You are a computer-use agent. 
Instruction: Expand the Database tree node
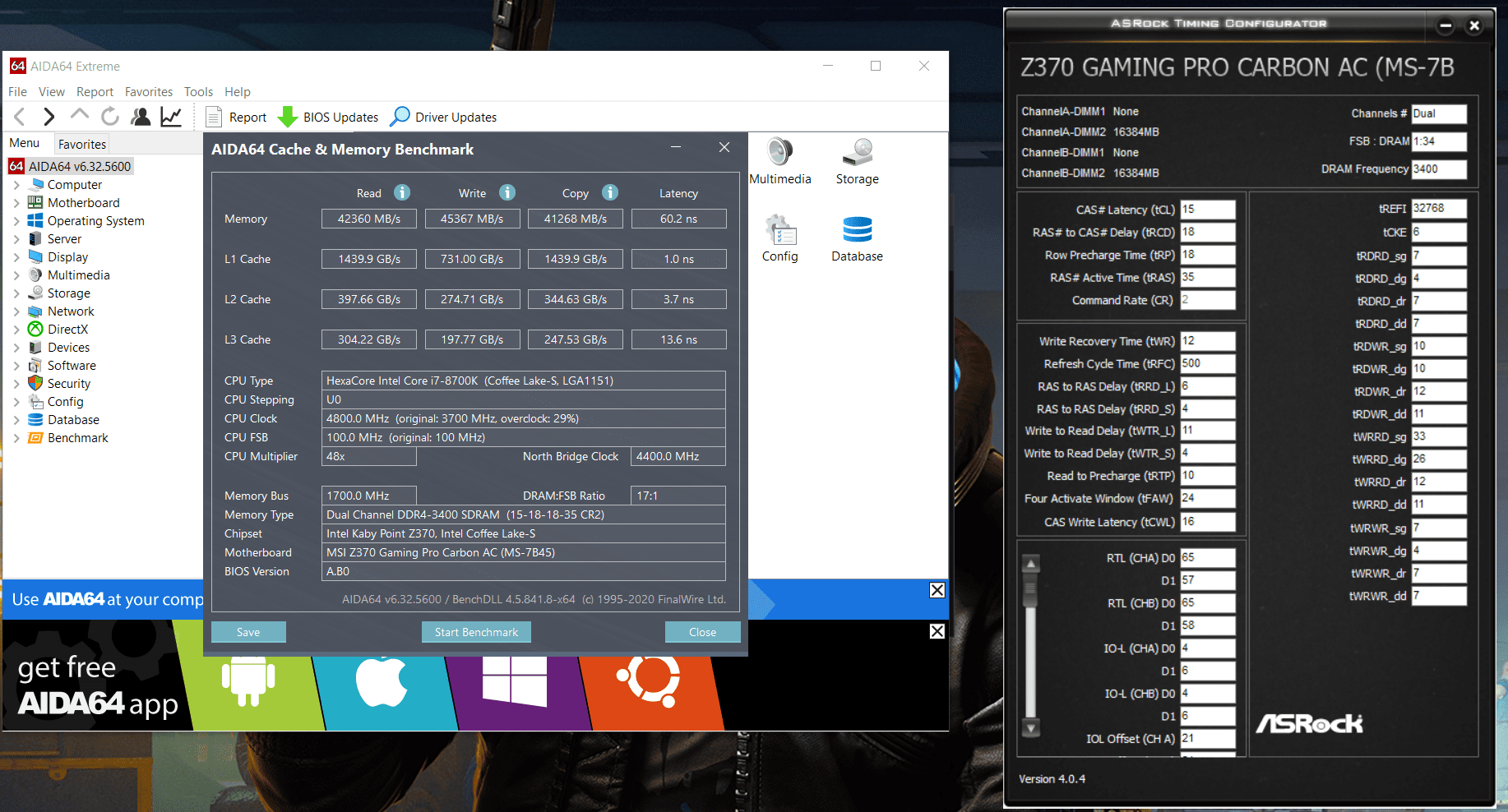(x=16, y=420)
